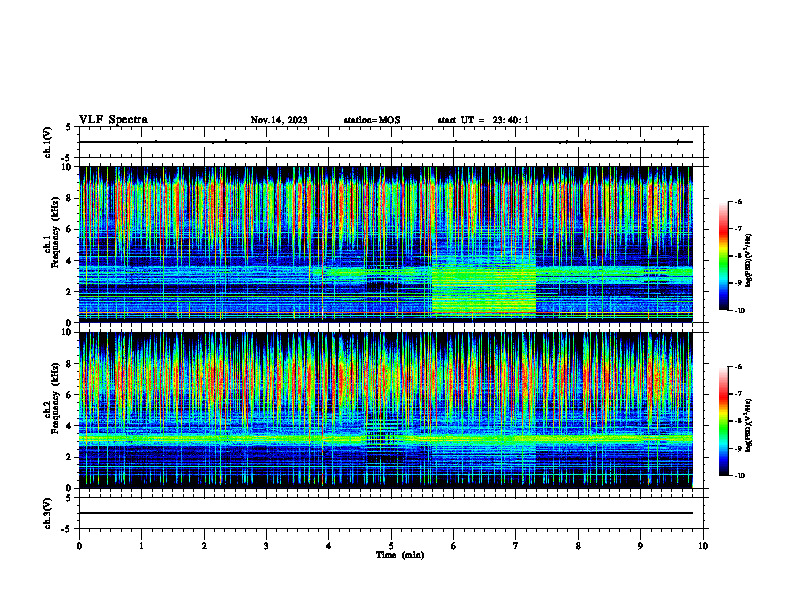Screen dimensions: 792x612
Task: Click the time axis tick labeled 2
Action: point(204,546)
